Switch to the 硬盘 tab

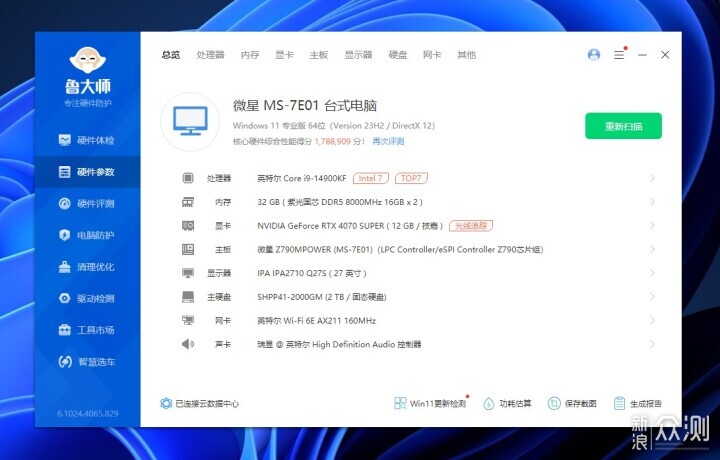click(398, 55)
